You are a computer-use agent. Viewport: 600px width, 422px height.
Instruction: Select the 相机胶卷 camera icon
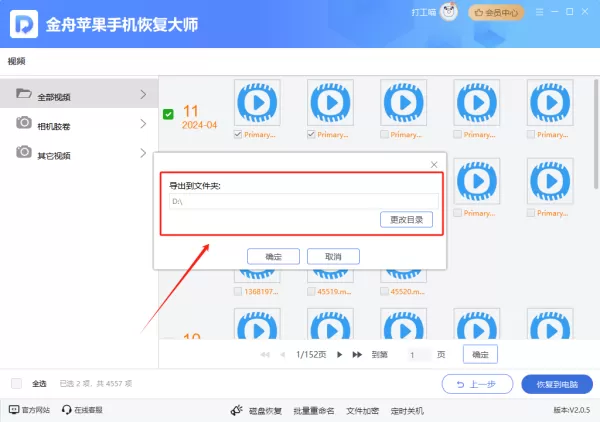24,123
